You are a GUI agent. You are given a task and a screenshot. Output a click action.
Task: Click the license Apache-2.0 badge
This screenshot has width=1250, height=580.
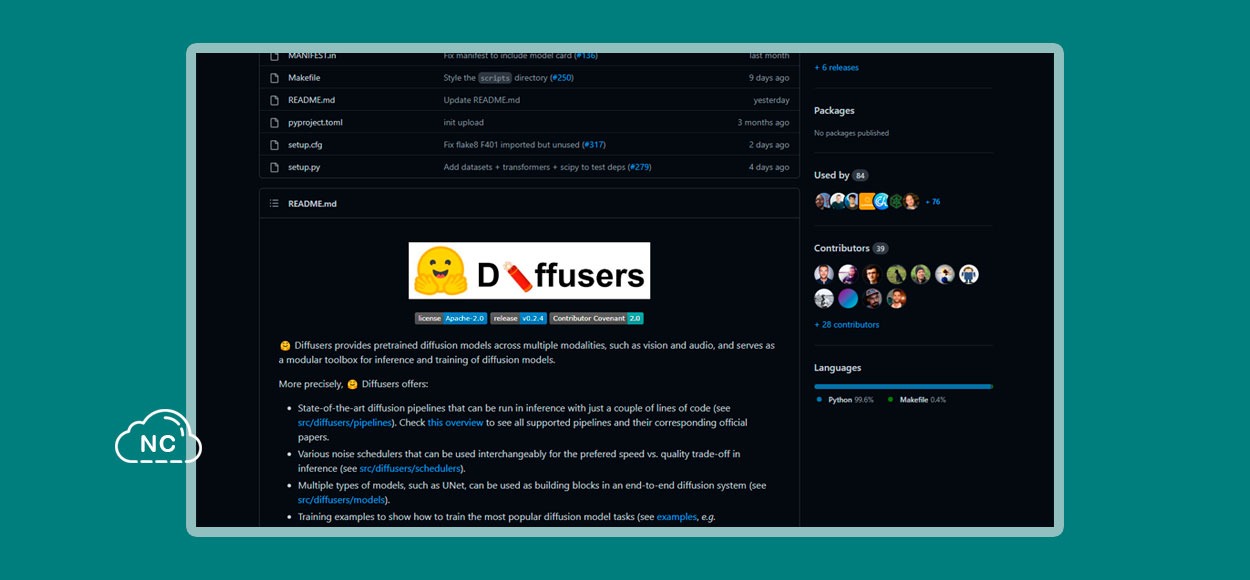tap(451, 318)
